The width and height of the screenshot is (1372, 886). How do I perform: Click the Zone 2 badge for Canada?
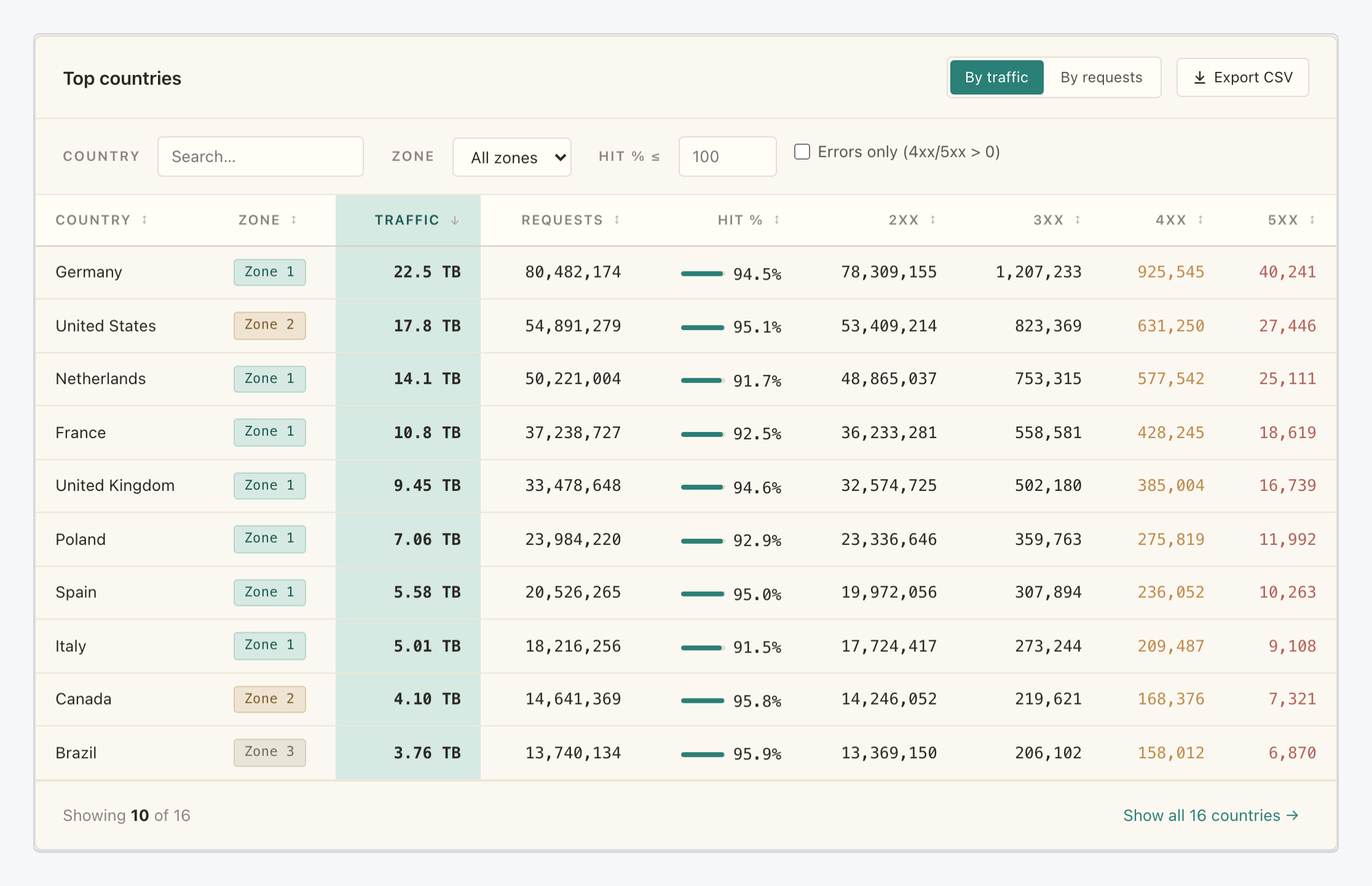[x=270, y=699]
